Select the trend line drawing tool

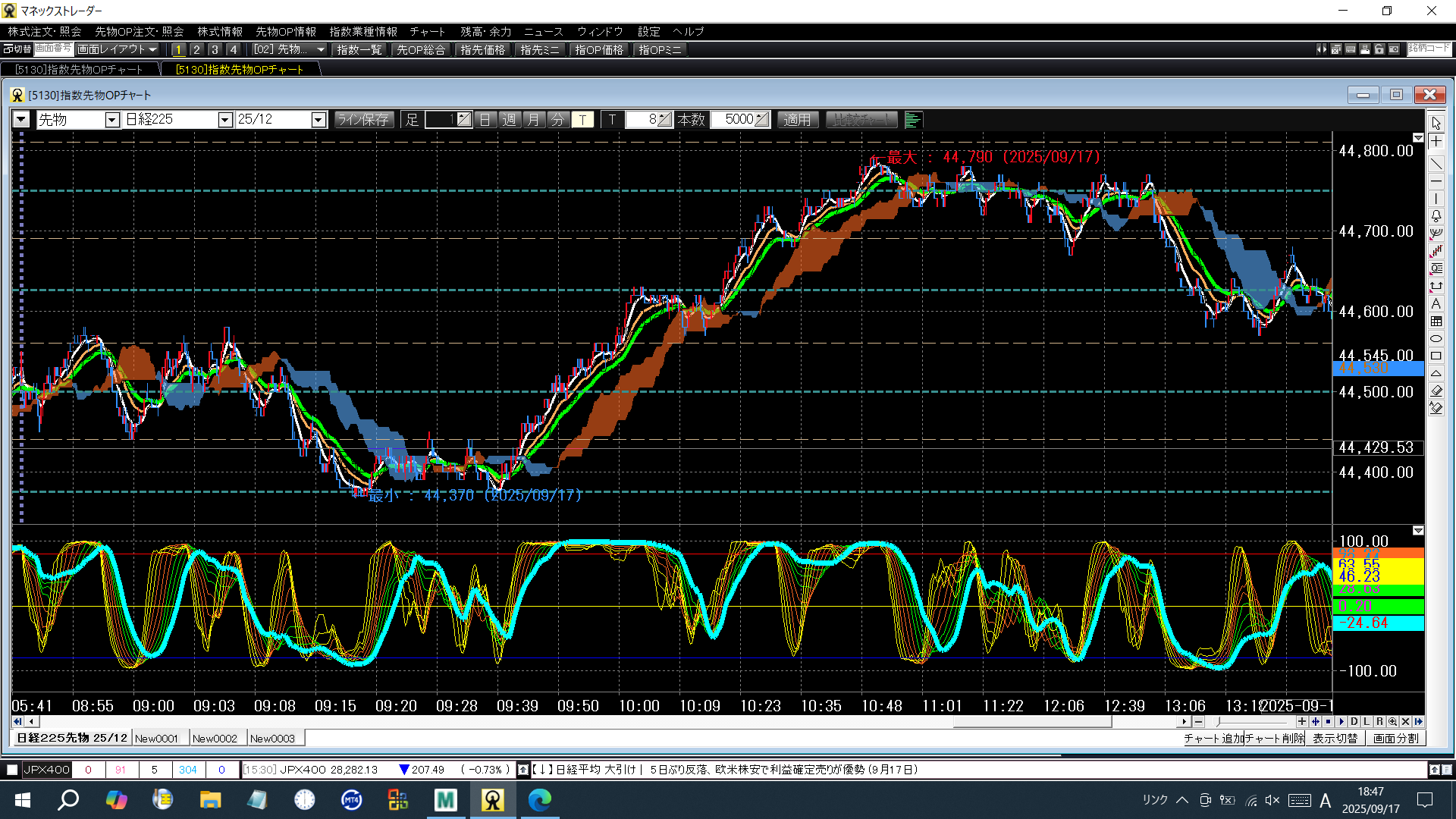click(1436, 163)
